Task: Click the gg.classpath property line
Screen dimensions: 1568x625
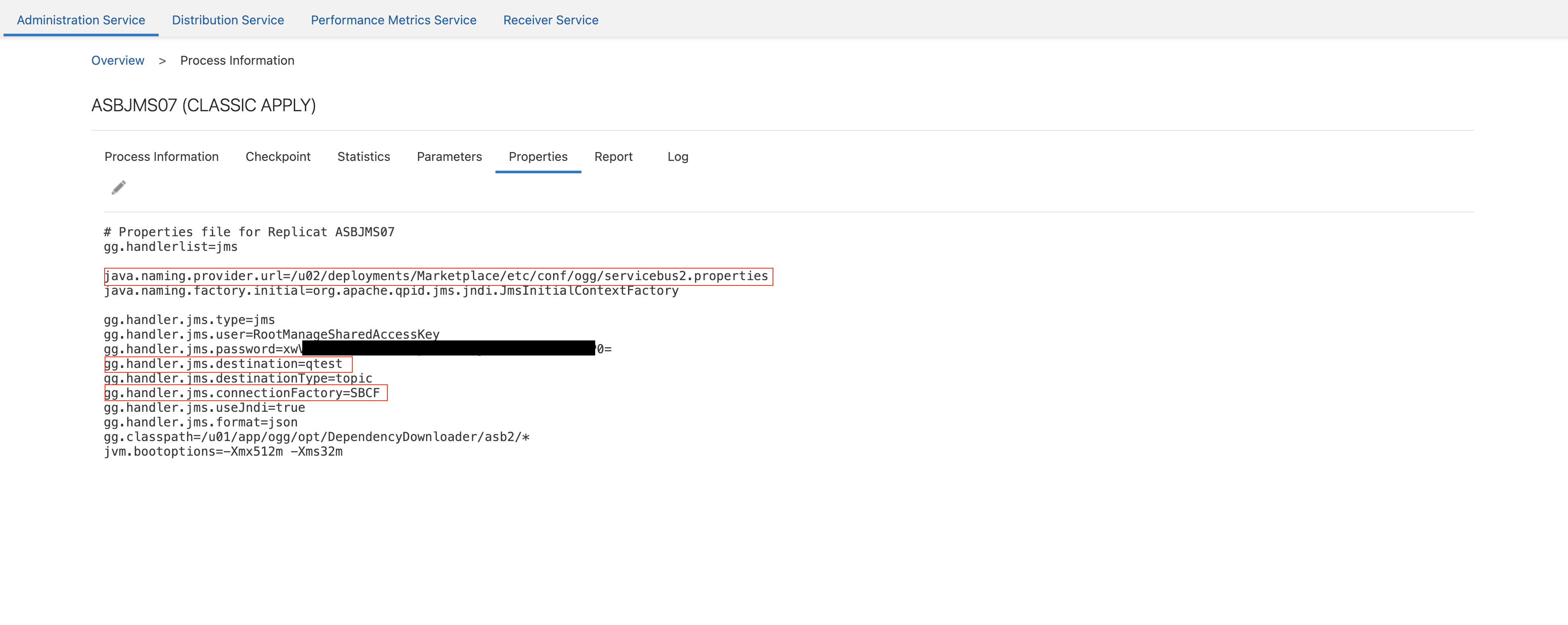Action: [x=316, y=437]
